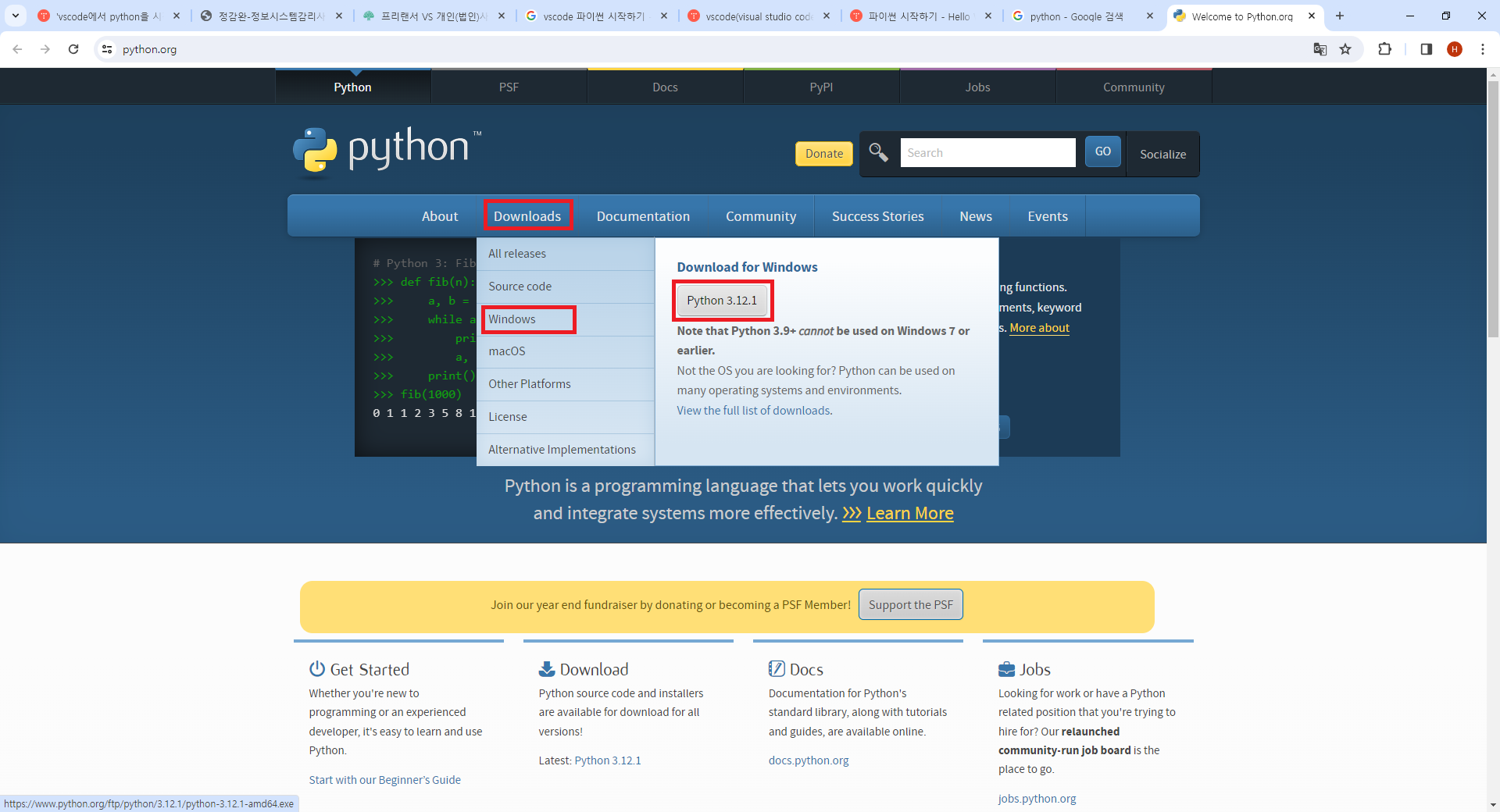Switch to the '프리랜서 VS 개인(법인)' tab

(x=432, y=16)
